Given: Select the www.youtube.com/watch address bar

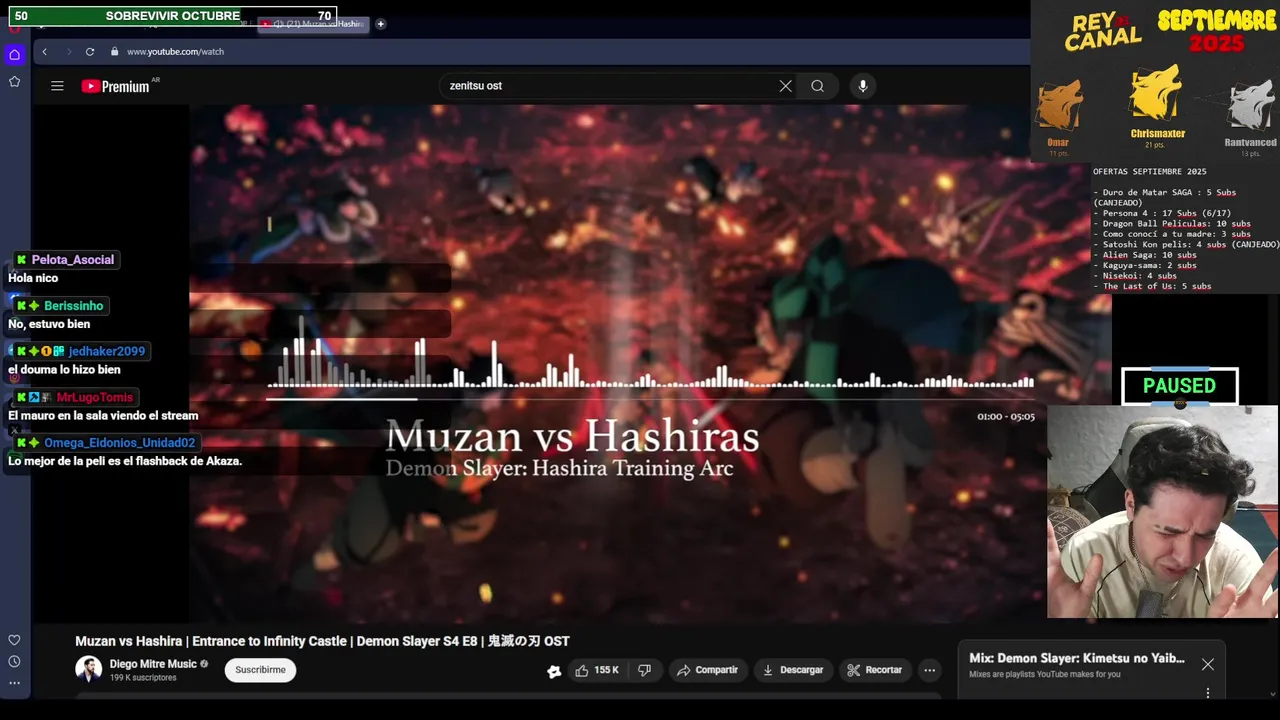Looking at the screenshot, I should click(175, 51).
